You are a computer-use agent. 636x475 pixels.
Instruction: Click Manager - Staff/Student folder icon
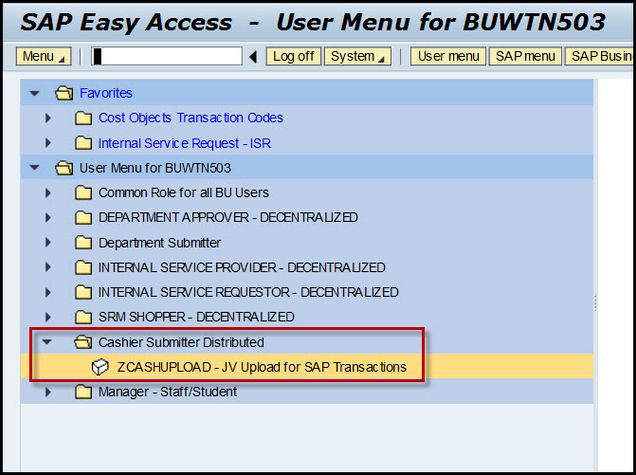[x=84, y=392]
